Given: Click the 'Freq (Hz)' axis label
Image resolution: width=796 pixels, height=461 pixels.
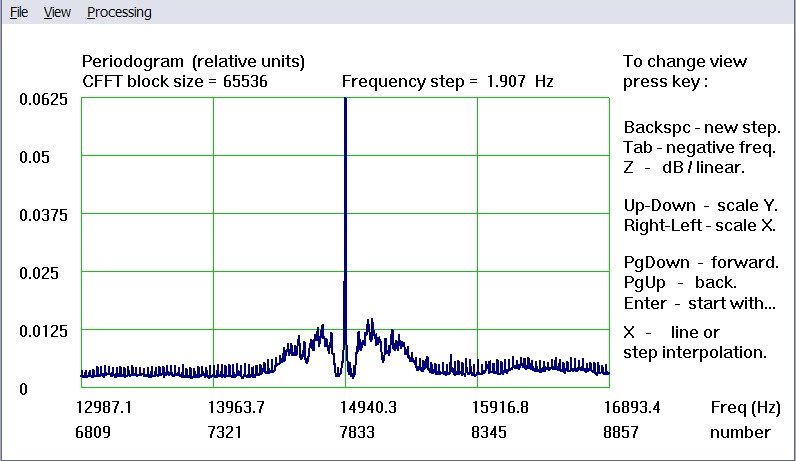Looking at the screenshot, I should (x=744, y=408).
